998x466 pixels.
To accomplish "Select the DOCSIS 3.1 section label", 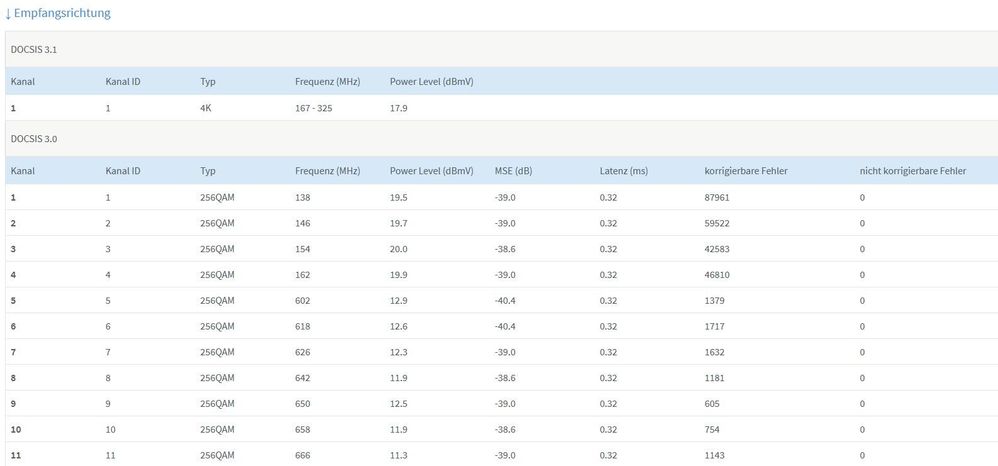I will pyautogui.click(x=34, y=50).
